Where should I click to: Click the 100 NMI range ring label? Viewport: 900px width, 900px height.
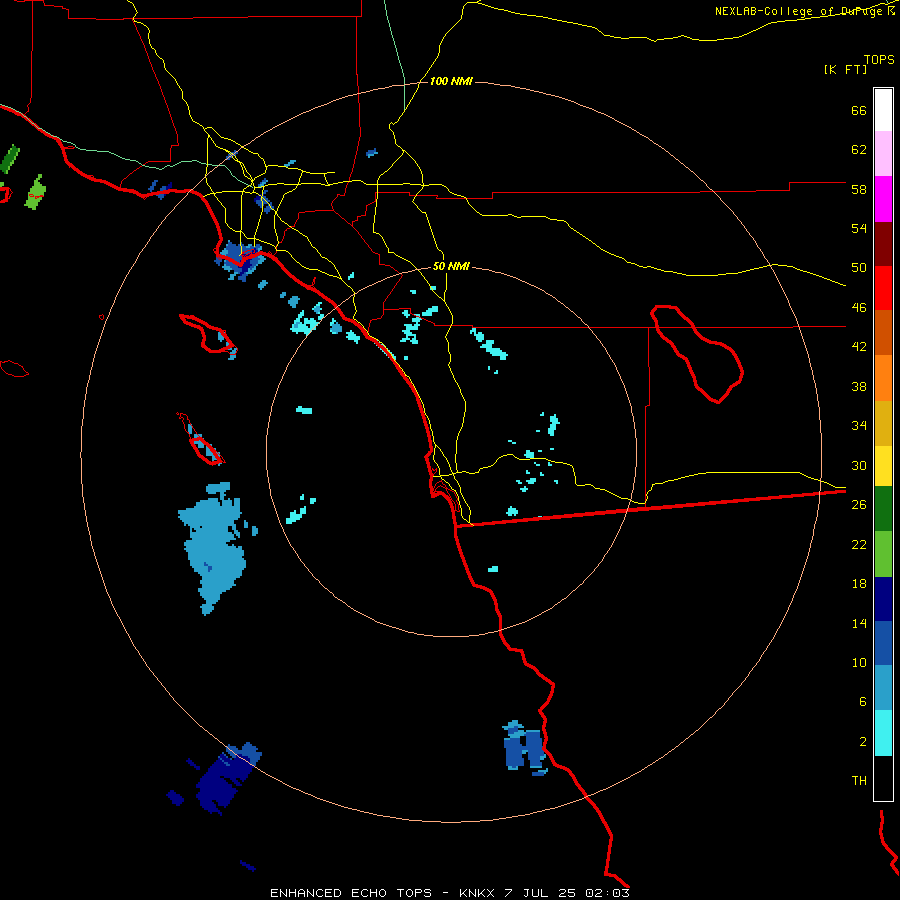click(451, 82)
